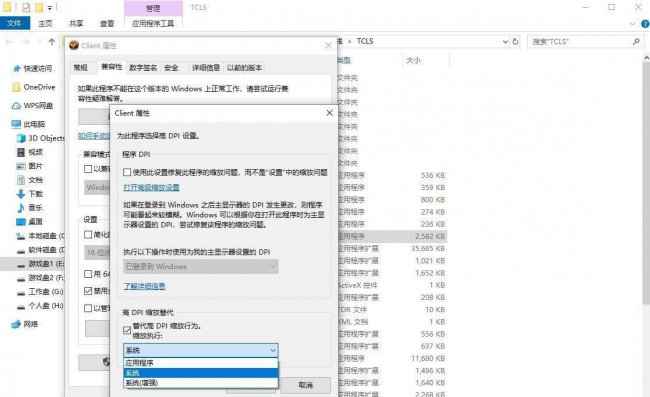Sort by the 大小 column header
Viewport: 650px width, 397px height.
[414, 61]
